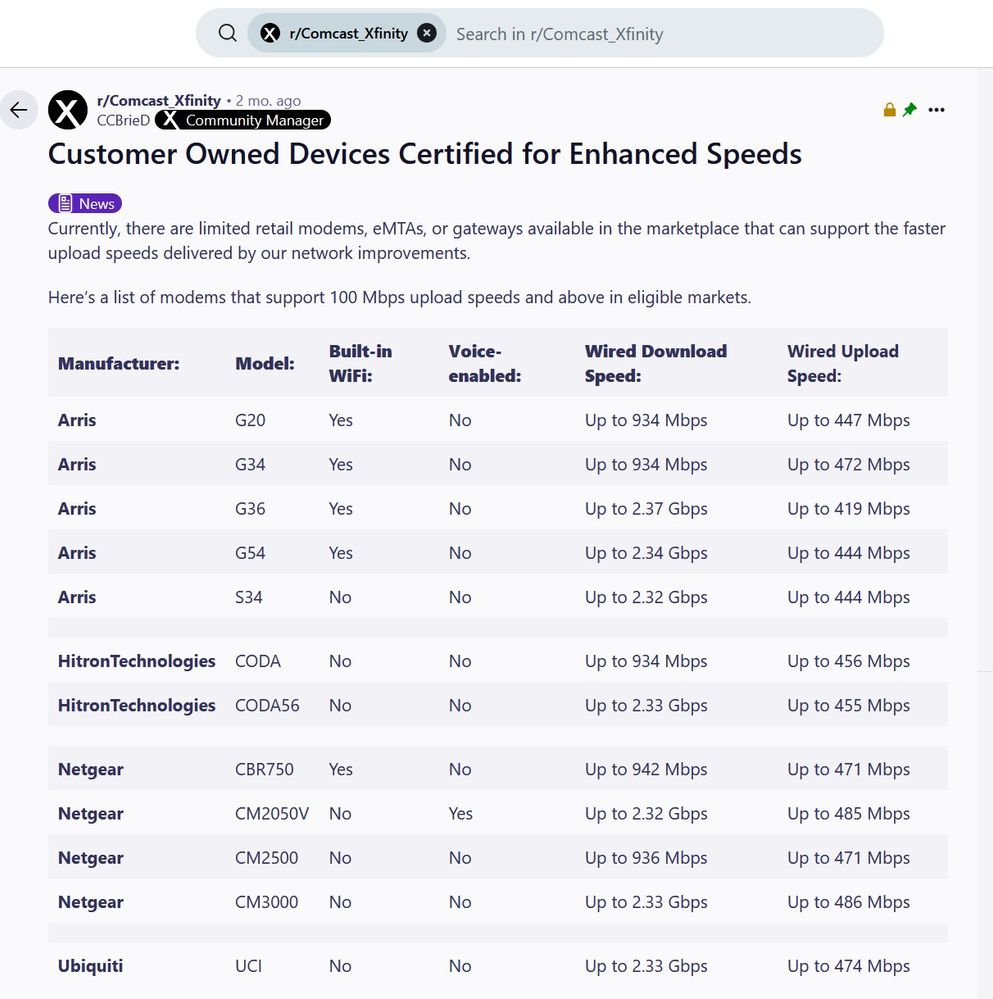Click Up to 486 Mbps upload value

tap(848, 902)
